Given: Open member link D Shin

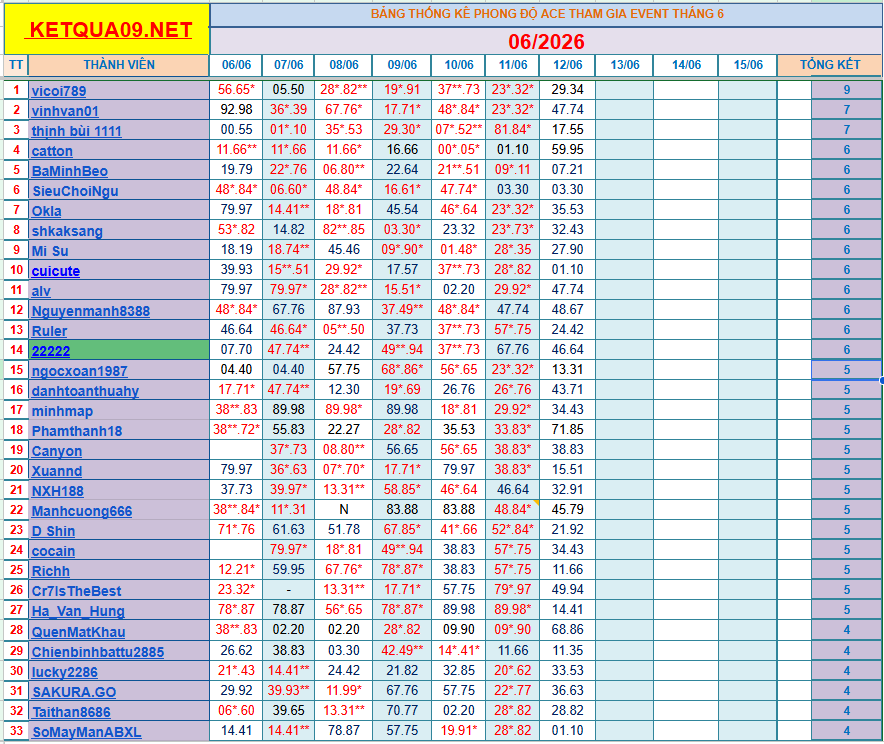Looking at the screenshot, I should [53, 531].
